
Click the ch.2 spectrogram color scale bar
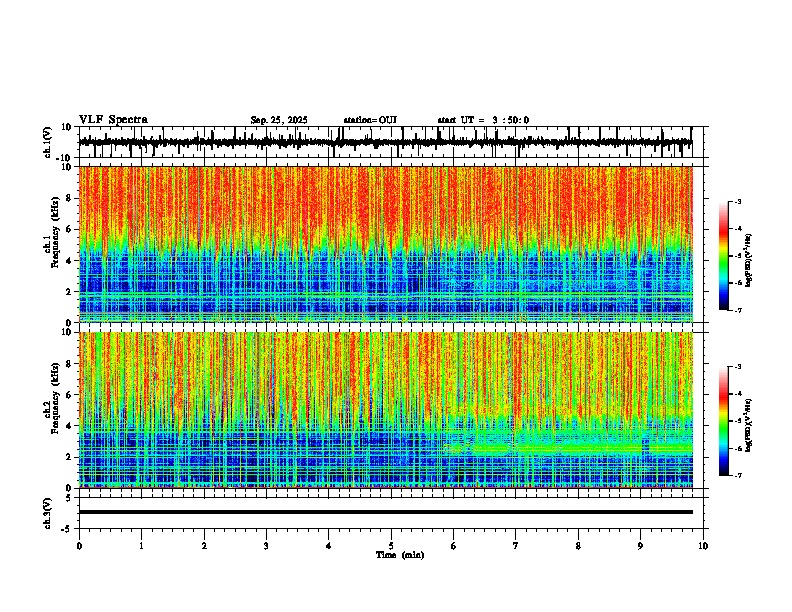pyautogui.click(x=724, y=421)
